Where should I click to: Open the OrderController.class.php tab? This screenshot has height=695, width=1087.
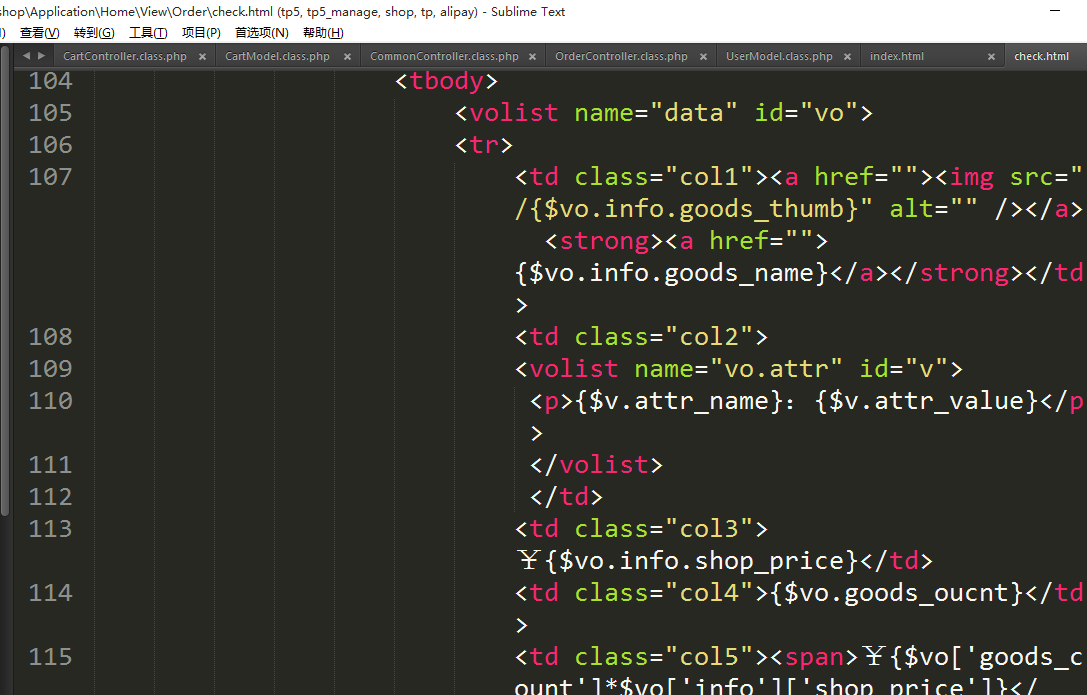621,57
